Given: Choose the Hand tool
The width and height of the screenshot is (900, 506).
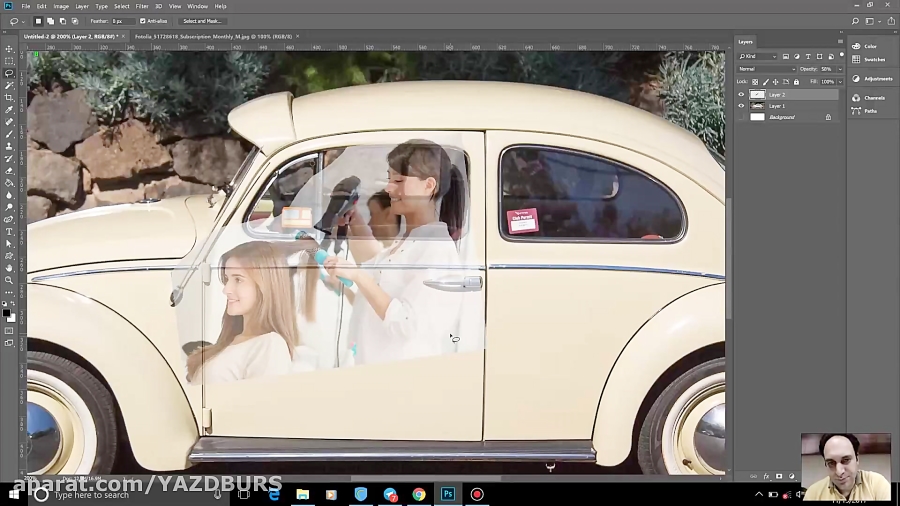Looking at the screenshot, I should pos(9,268).
